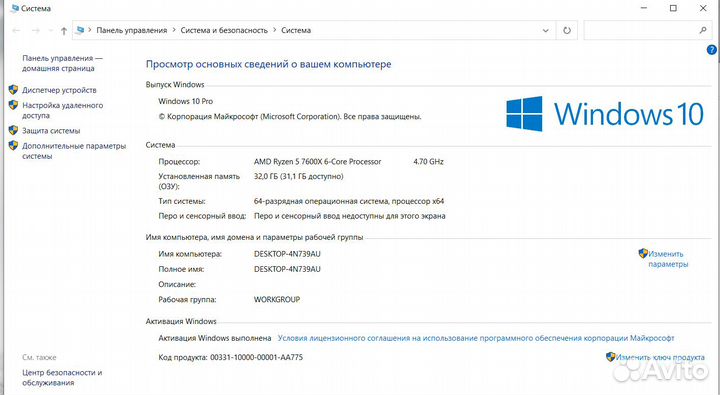Click shield icon beside Диспетчер устройств
This screenshot has width=720, height=395.
13,90
